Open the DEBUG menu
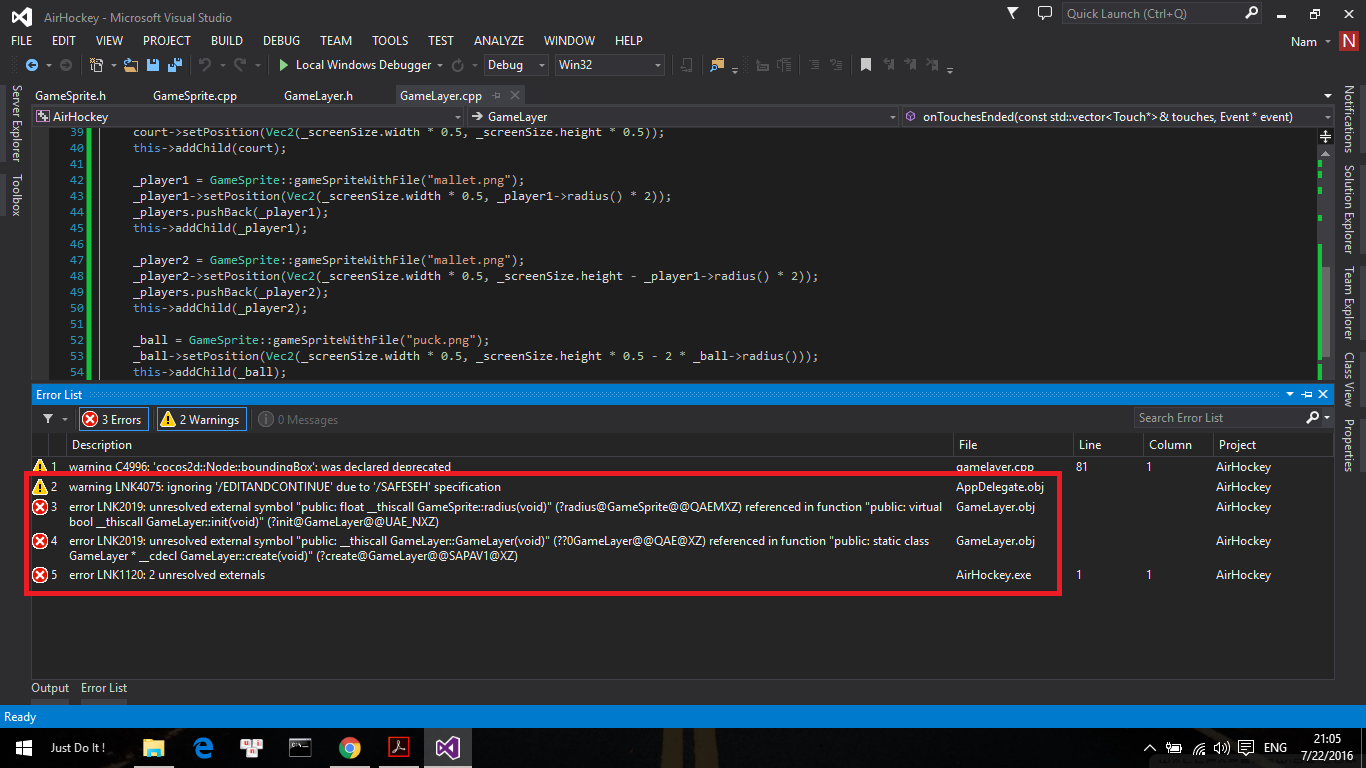This screenshot has width=1366, height=768. [x=281, y=41]
